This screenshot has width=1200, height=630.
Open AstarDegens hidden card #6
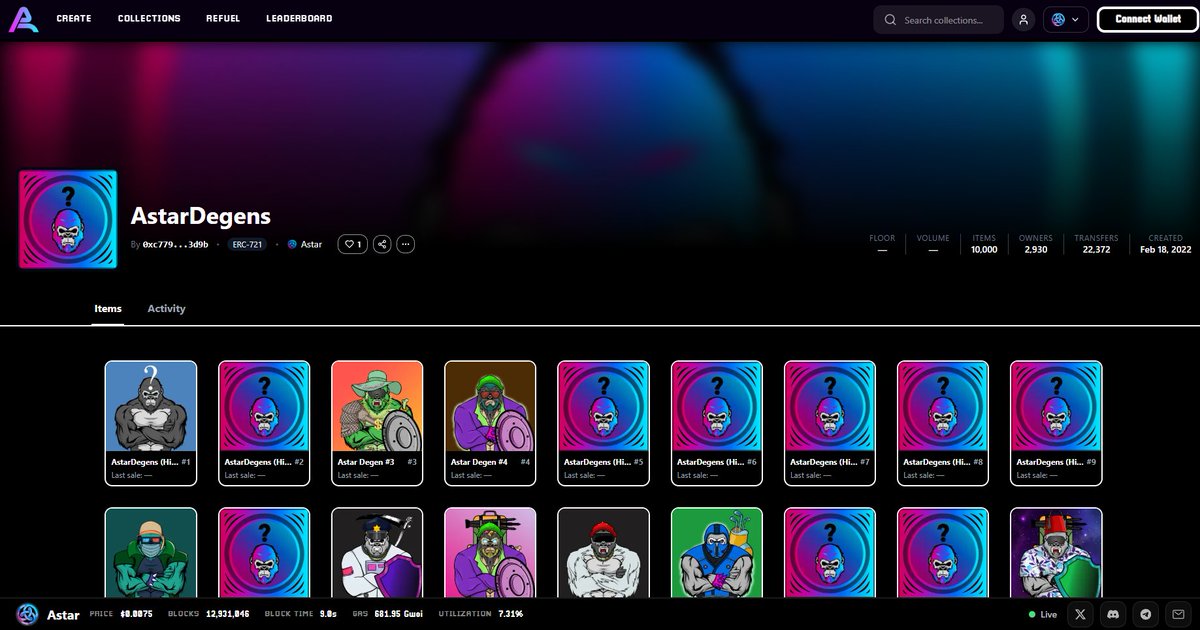coord(716,423)
